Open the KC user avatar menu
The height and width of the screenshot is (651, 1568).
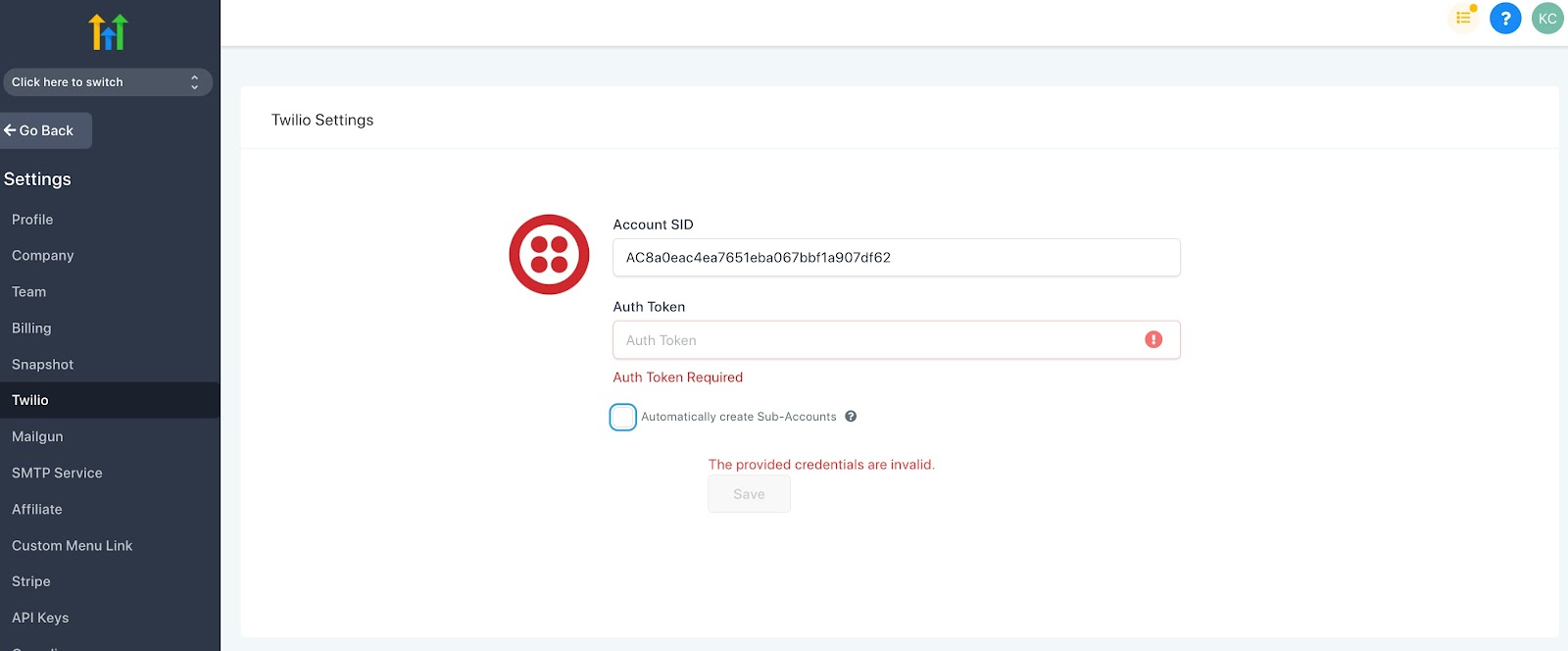[x=1547, y=18]
